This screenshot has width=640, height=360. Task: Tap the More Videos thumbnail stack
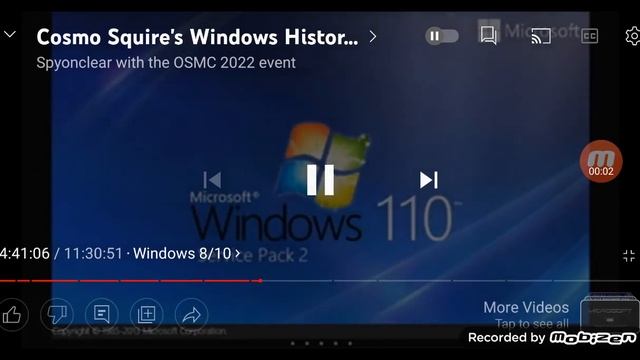coord(609,312)
